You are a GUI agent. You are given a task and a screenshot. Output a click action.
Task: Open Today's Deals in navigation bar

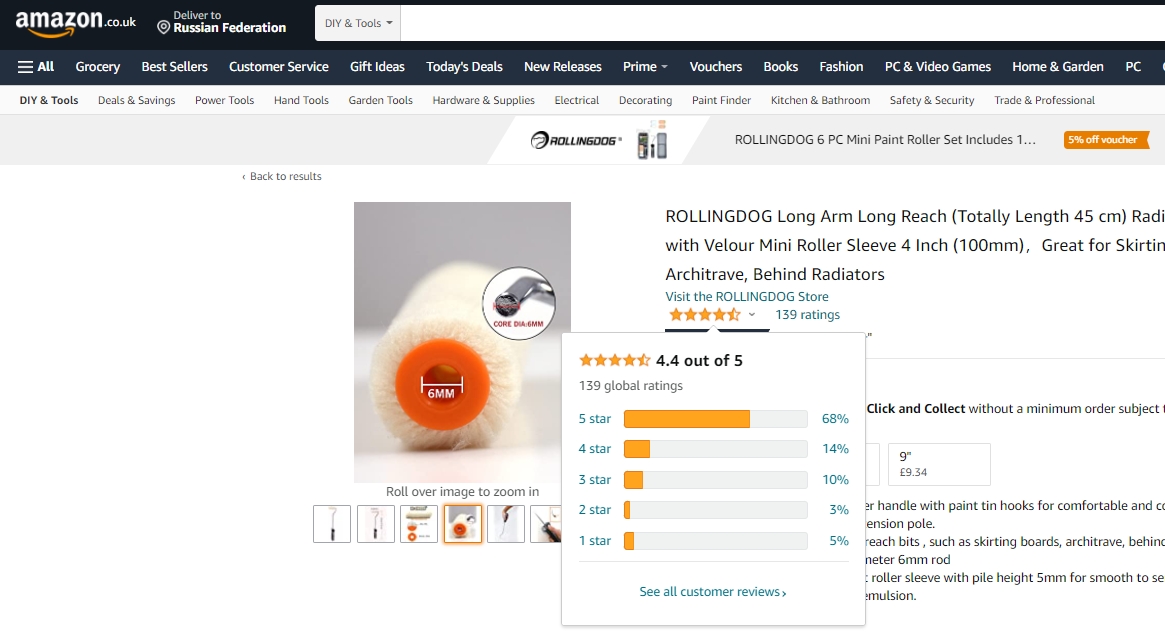click(464, 67)
